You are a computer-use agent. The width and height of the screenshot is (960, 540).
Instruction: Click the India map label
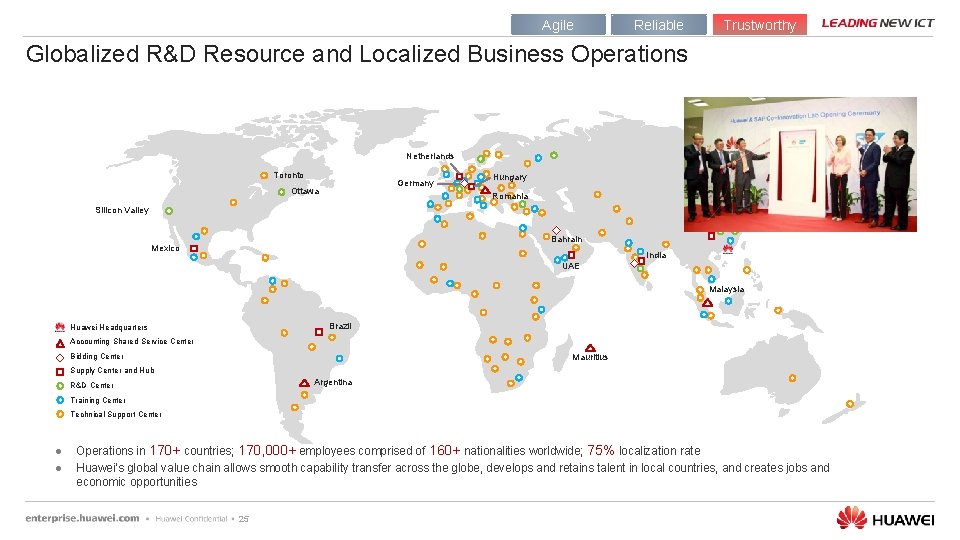(x=656, y=255)
